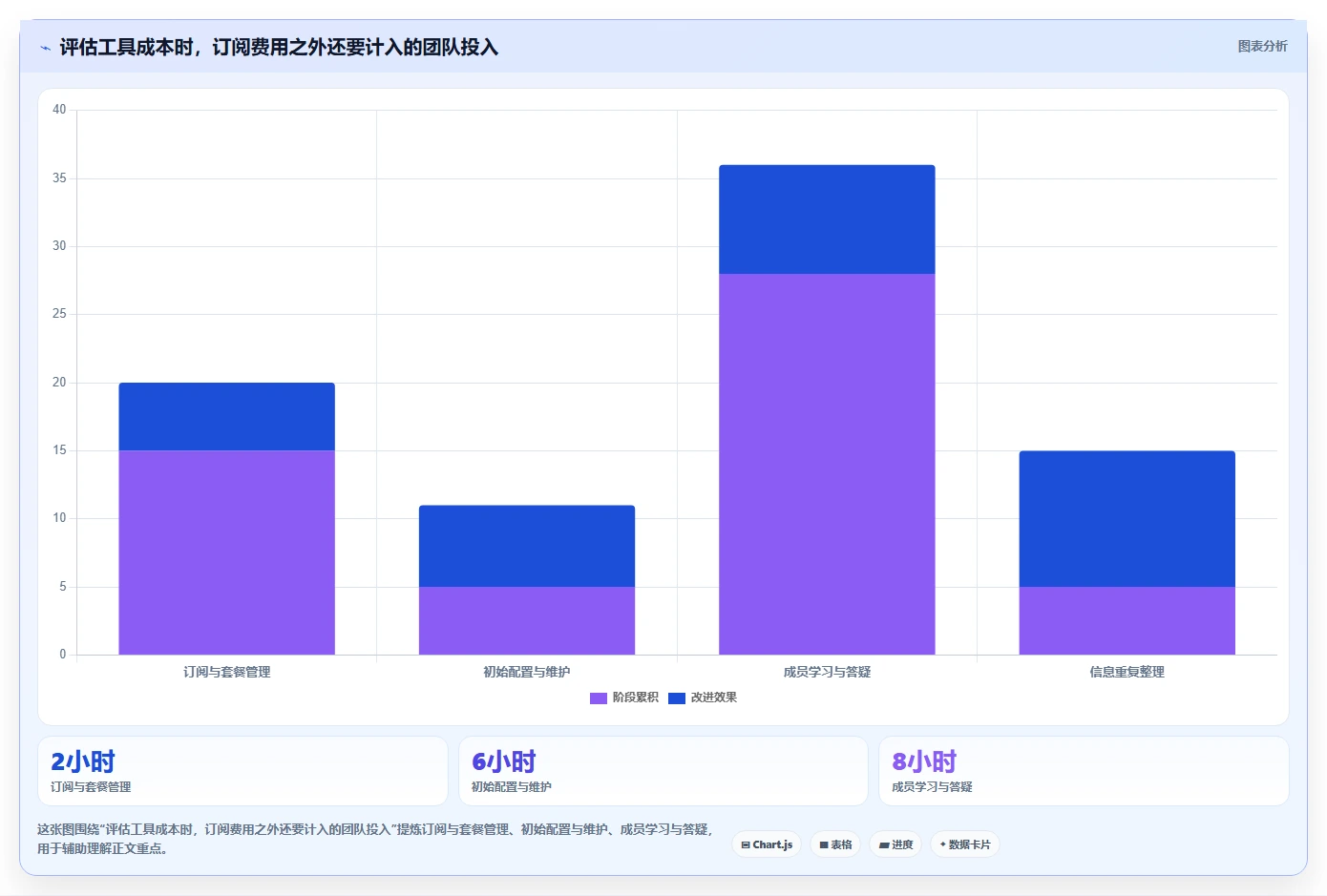Image resolution: width=1327 pixels, height=896 pixels.
Task: Select the 进度 tag
Action: [895, 844]
